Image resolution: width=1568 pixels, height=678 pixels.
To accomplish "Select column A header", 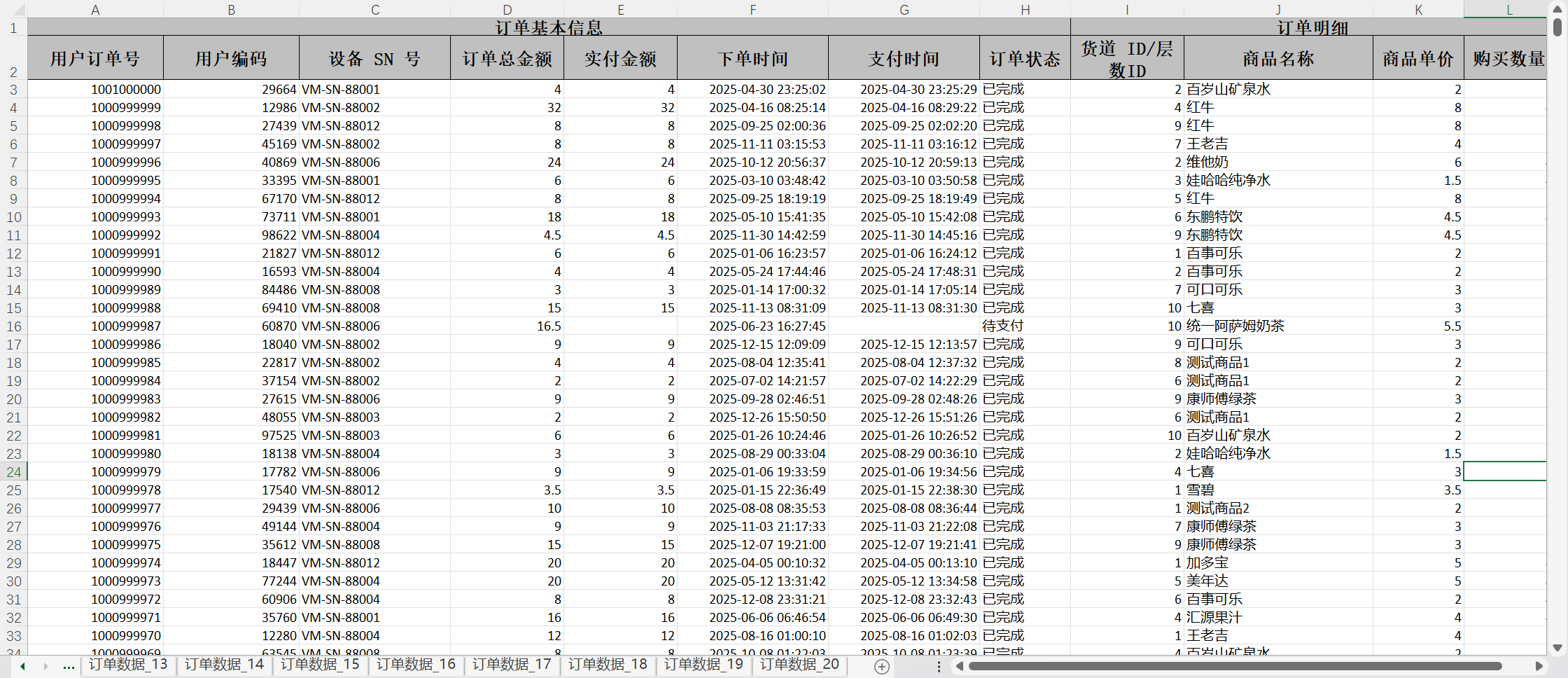I will (95, 9).
